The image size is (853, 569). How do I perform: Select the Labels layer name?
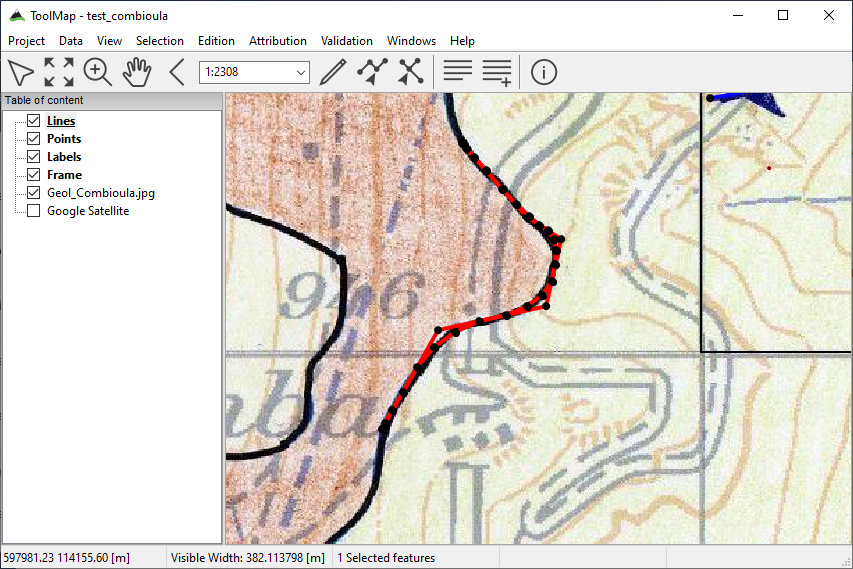coord(64,157)
